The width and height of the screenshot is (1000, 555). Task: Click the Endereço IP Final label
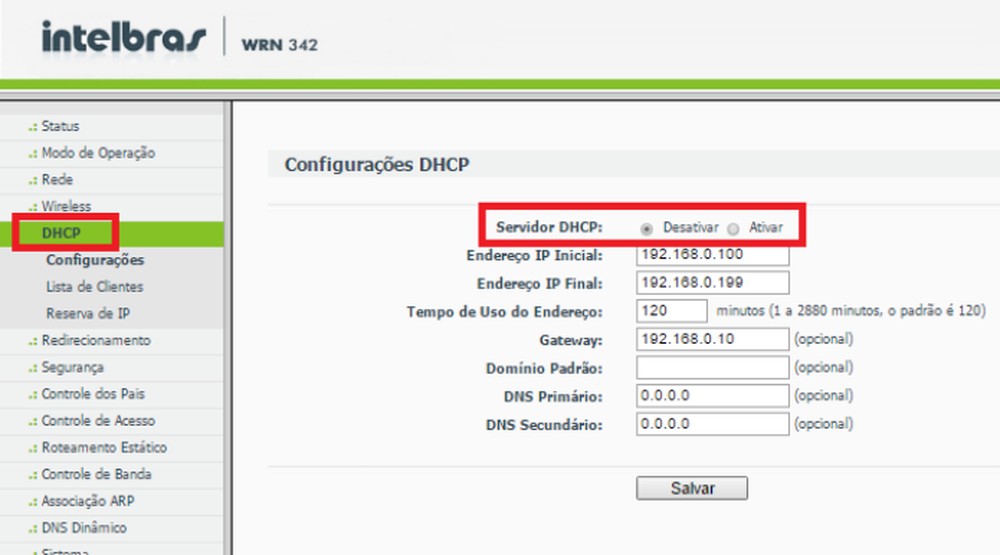pos(540,284)
